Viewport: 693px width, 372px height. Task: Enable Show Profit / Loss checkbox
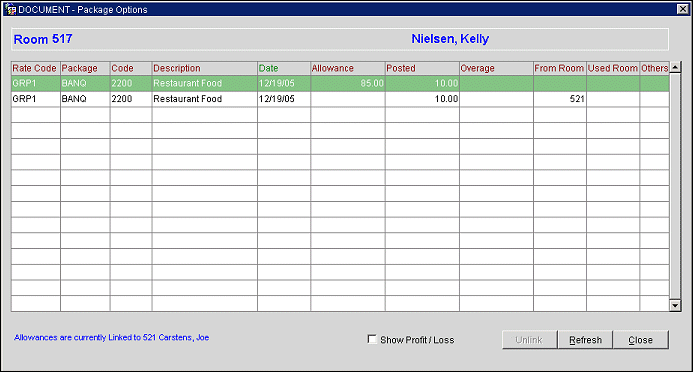pos(372,339)
